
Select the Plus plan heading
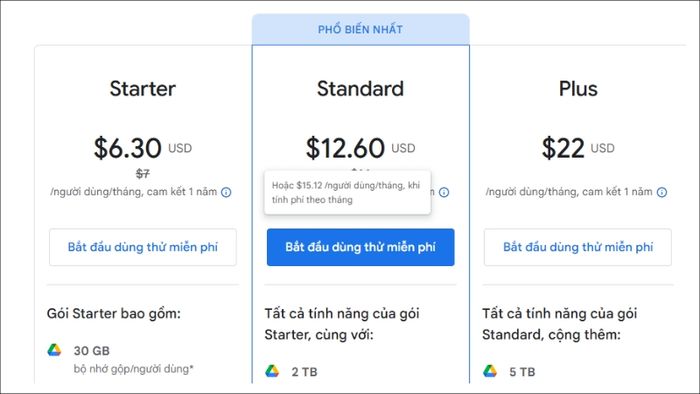pos(578,88)
